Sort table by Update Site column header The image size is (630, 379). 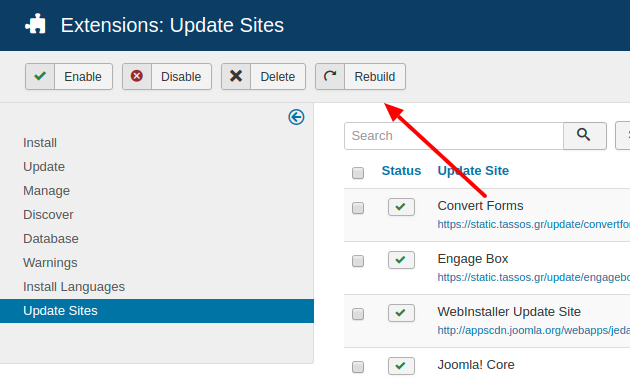point(473,170)
